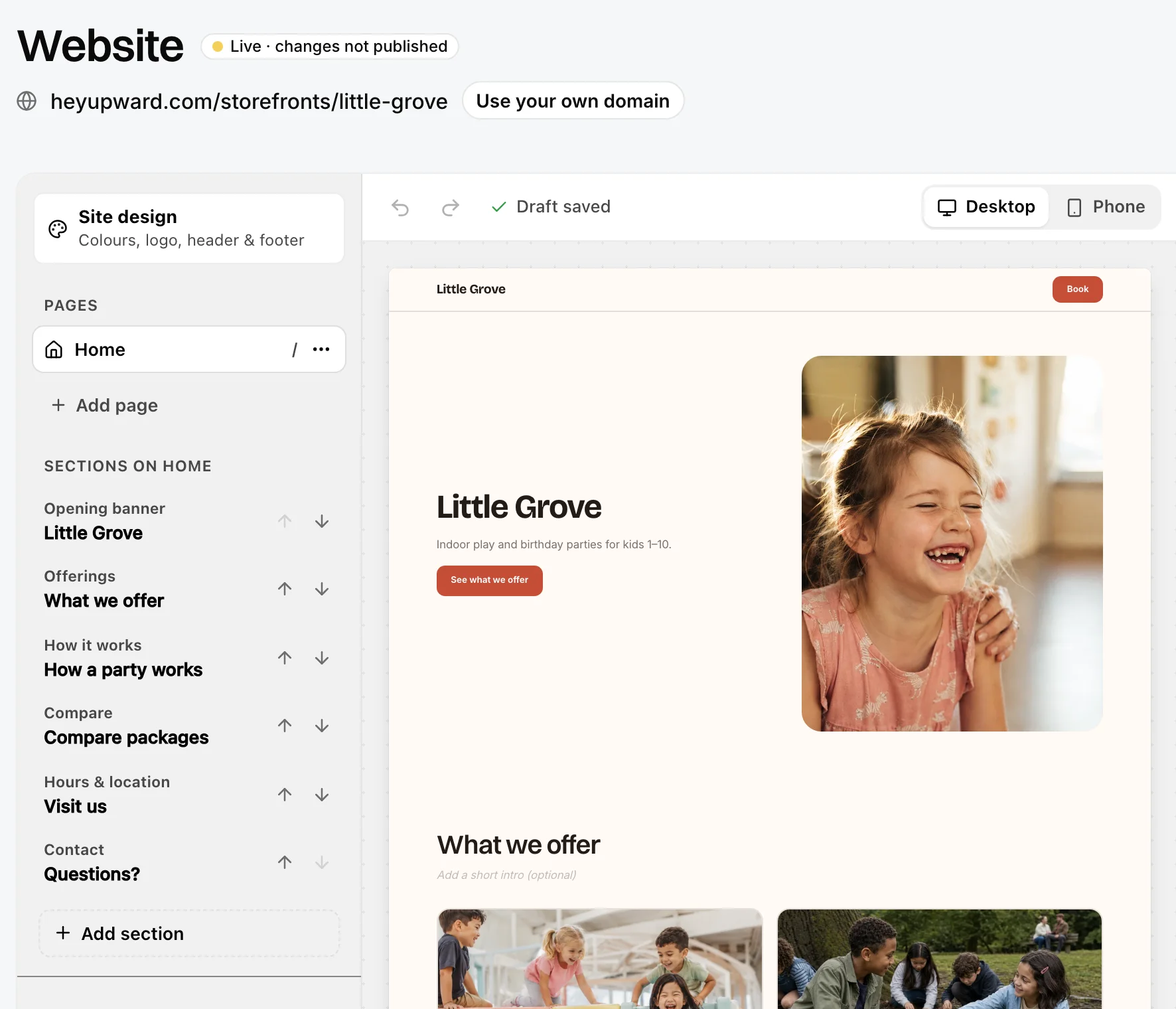Viewport: 1176px width, 1009px height.
Task: Click the Little Grove hero heading
Action: tap(519, 507)
